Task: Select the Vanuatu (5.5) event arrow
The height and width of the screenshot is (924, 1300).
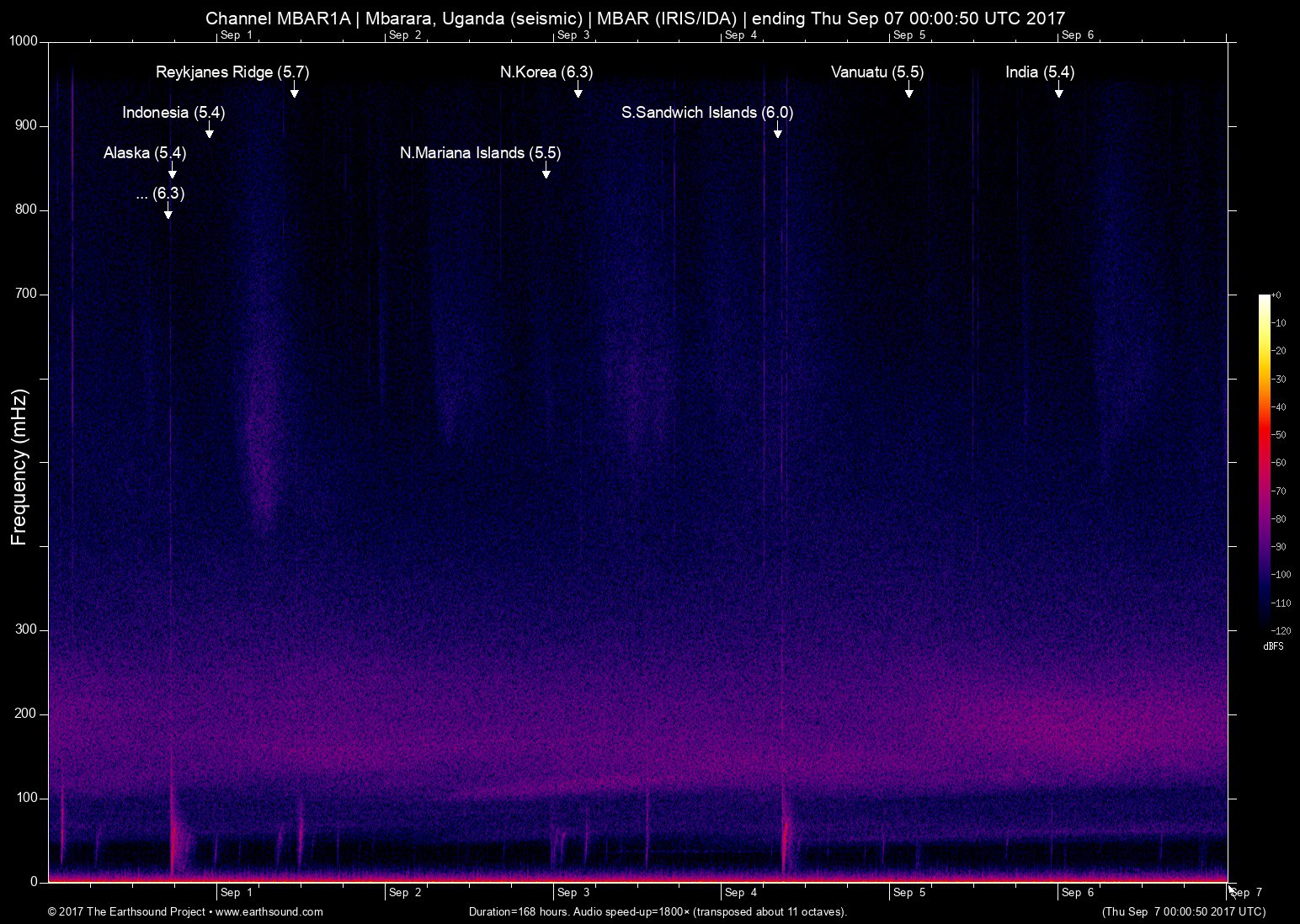Action: pos(909,93)
